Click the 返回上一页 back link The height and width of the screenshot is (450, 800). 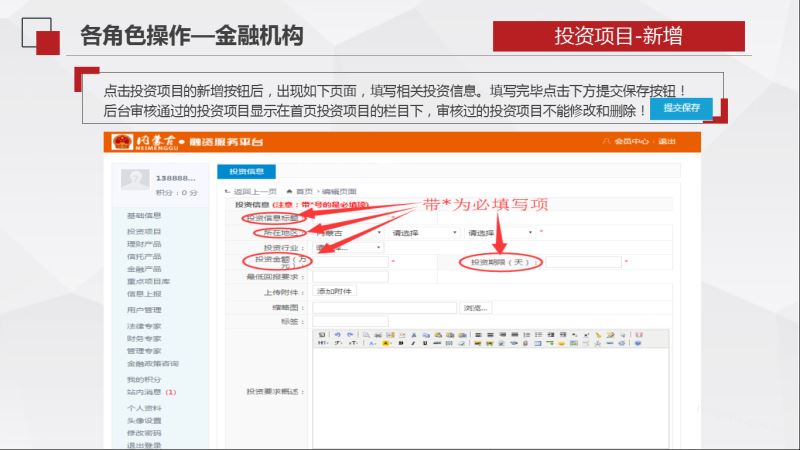[255, 191]
